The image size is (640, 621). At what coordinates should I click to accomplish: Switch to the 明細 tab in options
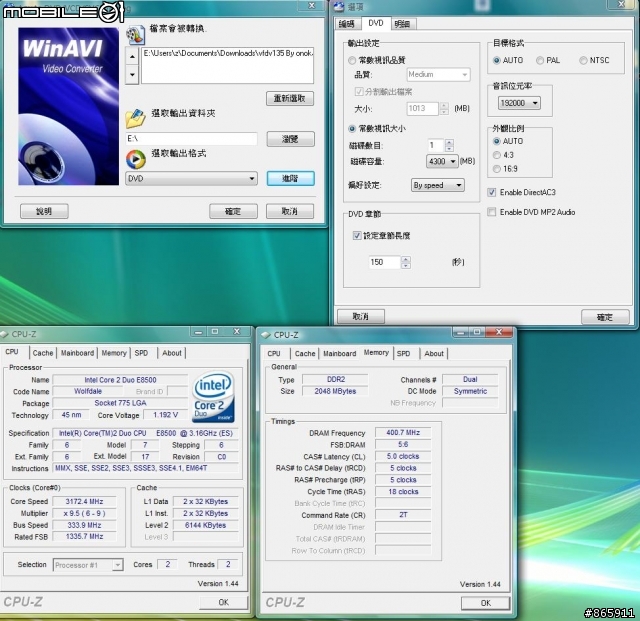pos(402,24)
